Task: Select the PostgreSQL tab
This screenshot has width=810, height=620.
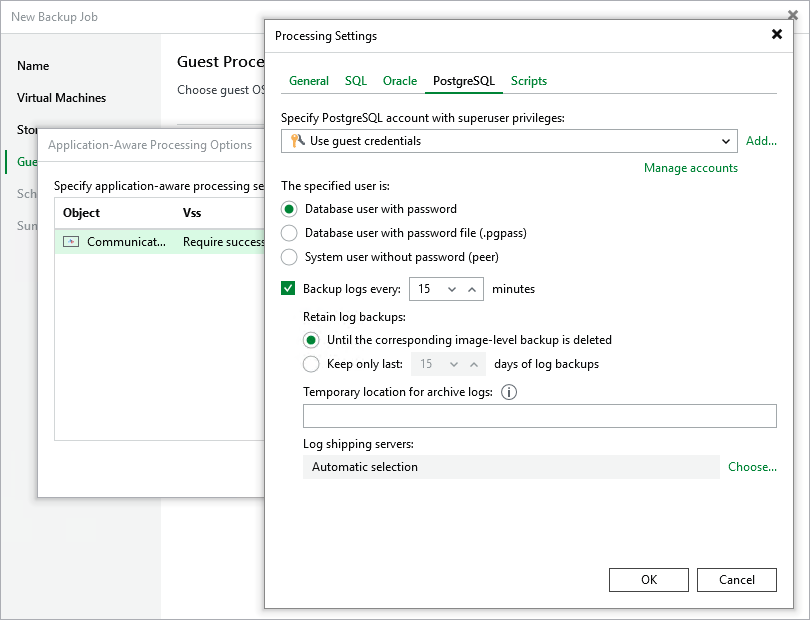Action: coord(463,81)
